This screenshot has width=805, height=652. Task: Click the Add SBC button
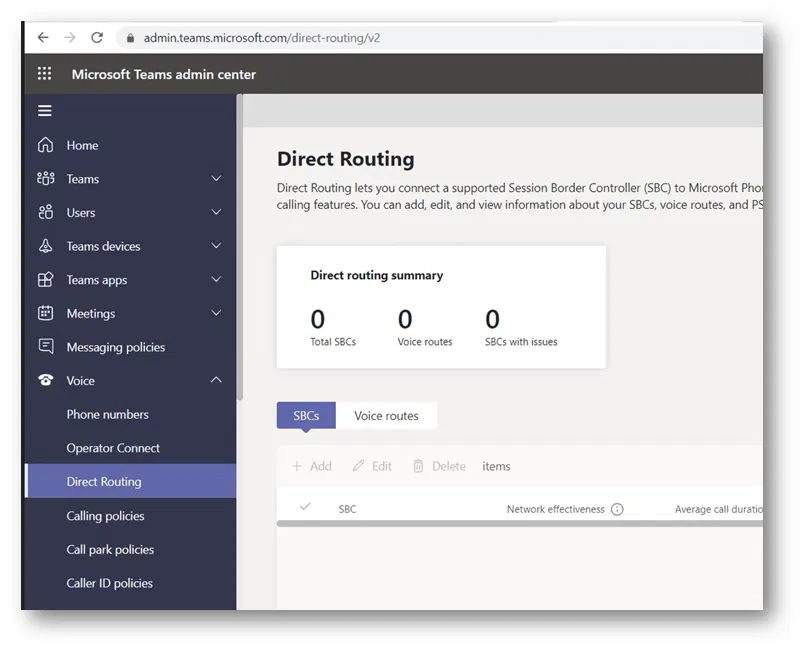311,466
